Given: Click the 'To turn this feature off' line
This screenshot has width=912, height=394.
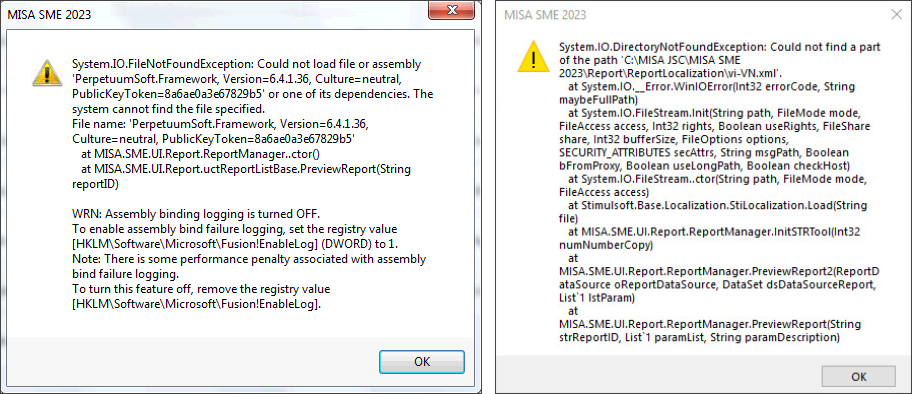Looking at the screenshot, I should (x=201, y=289).
